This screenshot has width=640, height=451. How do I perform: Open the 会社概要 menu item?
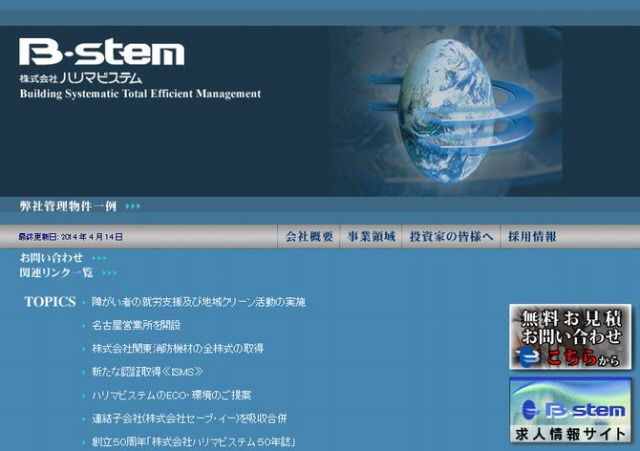tap(309, 236)
